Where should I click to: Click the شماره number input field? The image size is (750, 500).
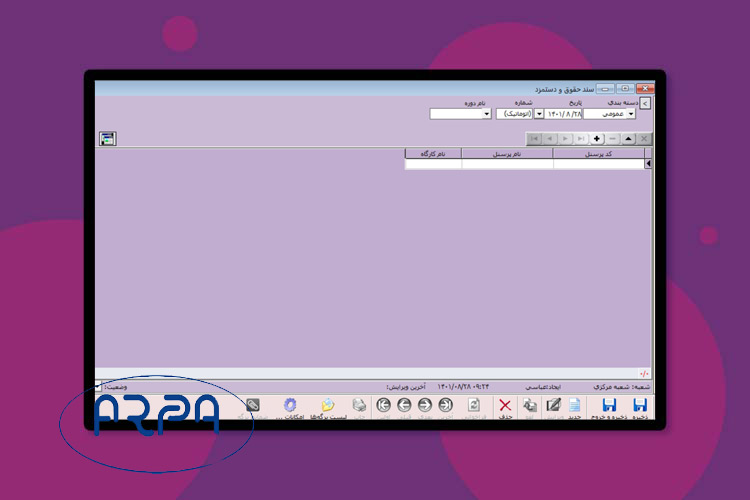click(516, 114)
